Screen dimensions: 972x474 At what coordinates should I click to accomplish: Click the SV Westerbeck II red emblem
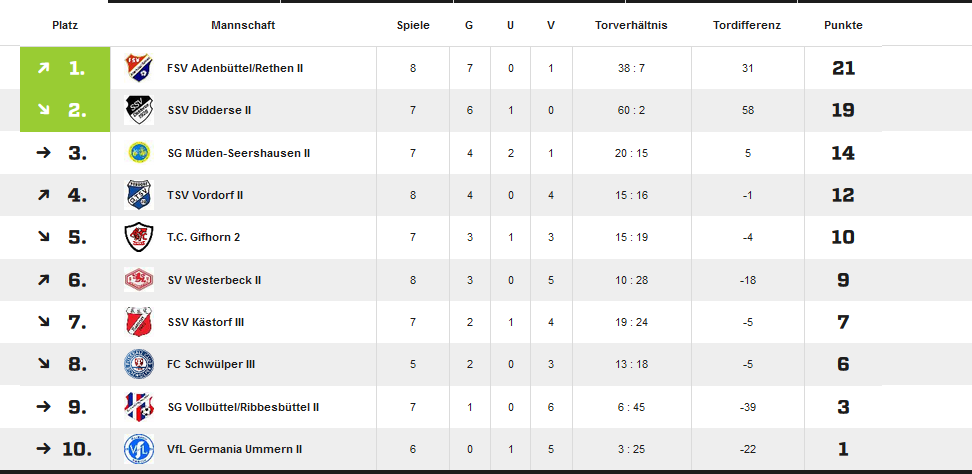point(139,280)
